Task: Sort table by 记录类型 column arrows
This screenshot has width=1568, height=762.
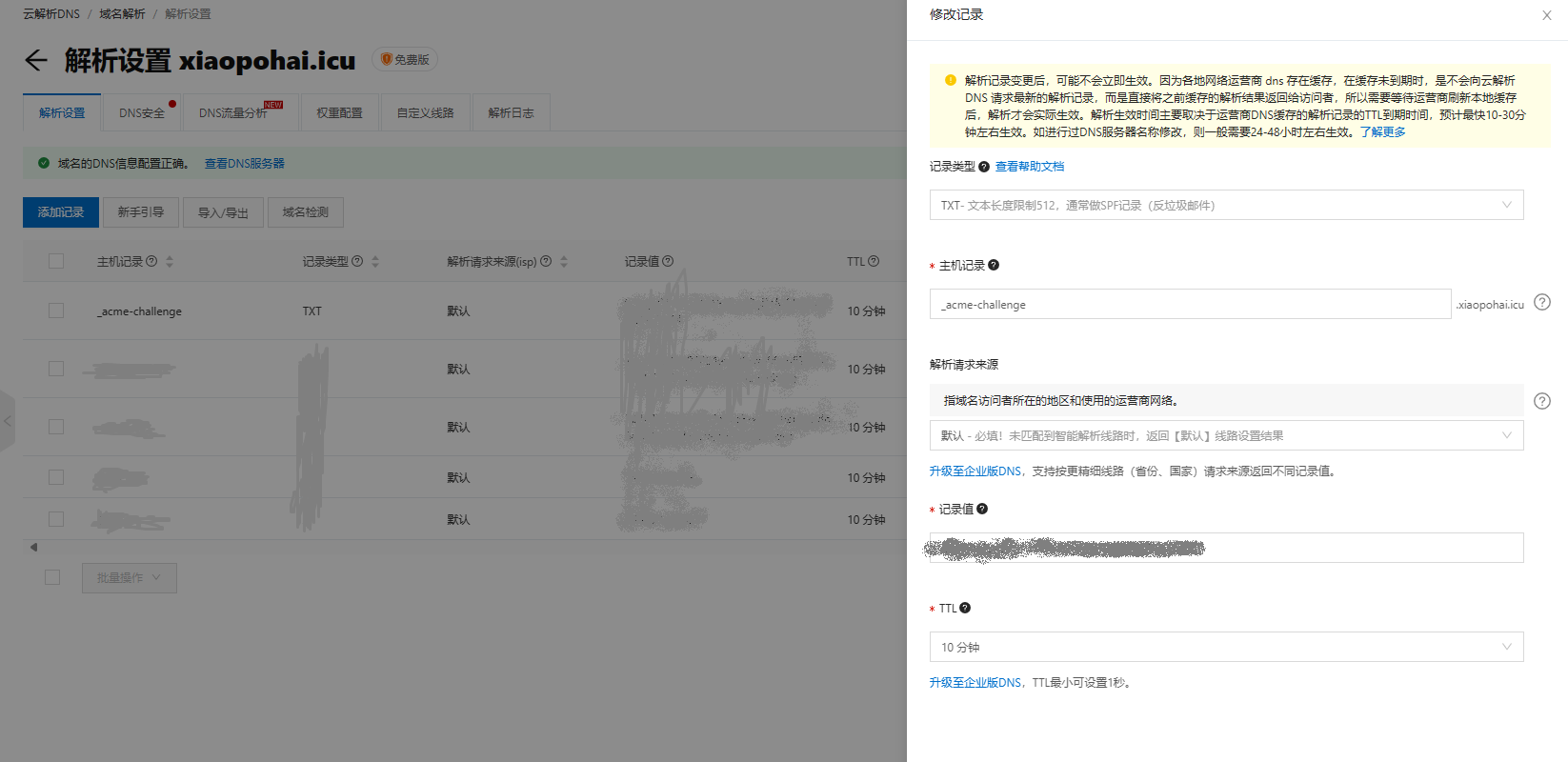Action: coord(375,261)
